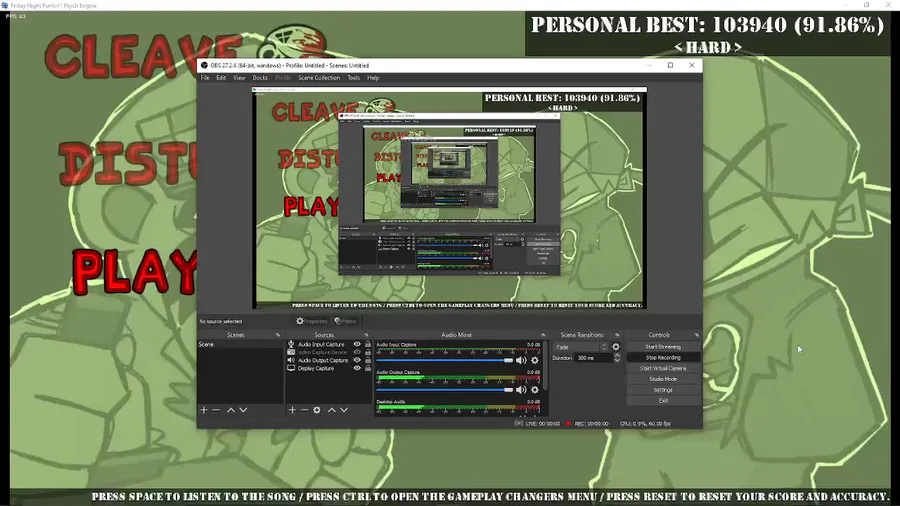The width and height of the screenshot is (900, 506).
Task: Lock the Video Capture Device source
Action: click(368, 352)
